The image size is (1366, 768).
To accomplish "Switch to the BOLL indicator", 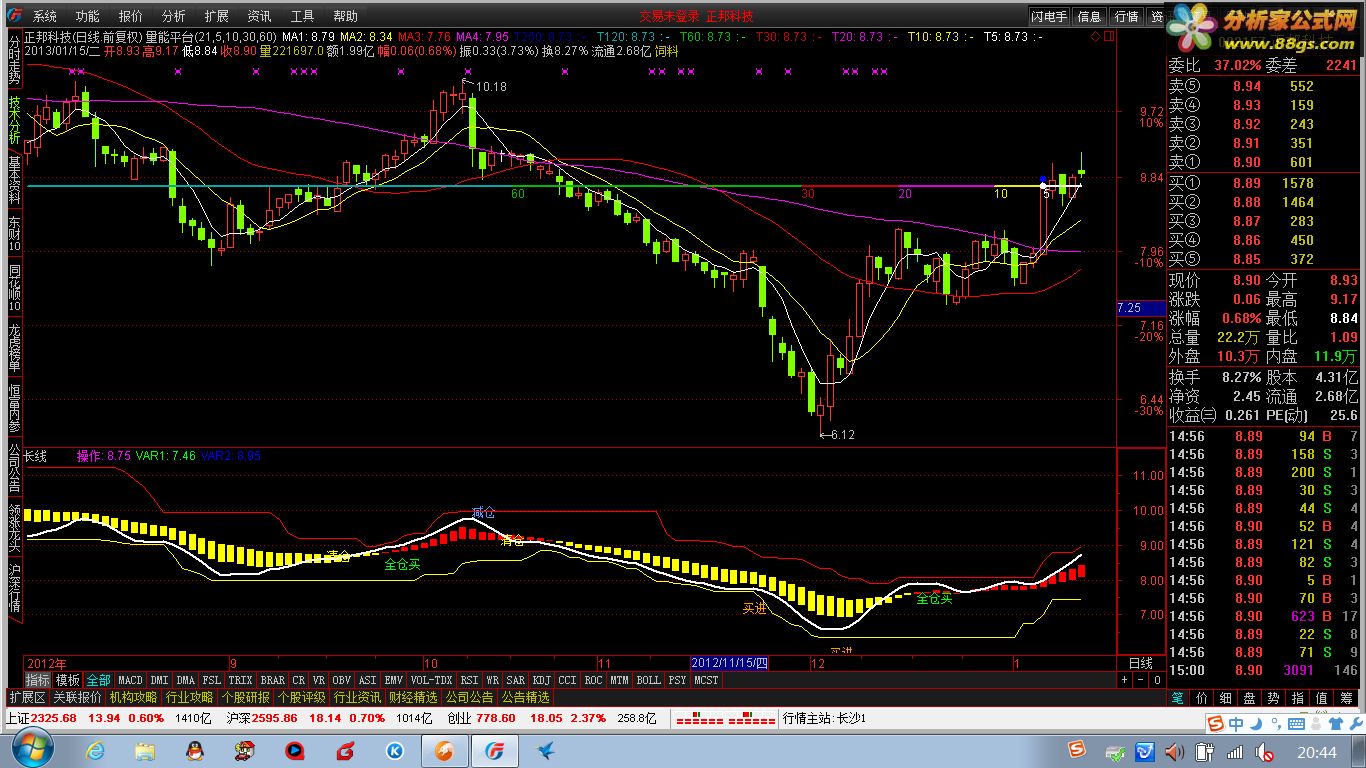I will click(648, 680).
